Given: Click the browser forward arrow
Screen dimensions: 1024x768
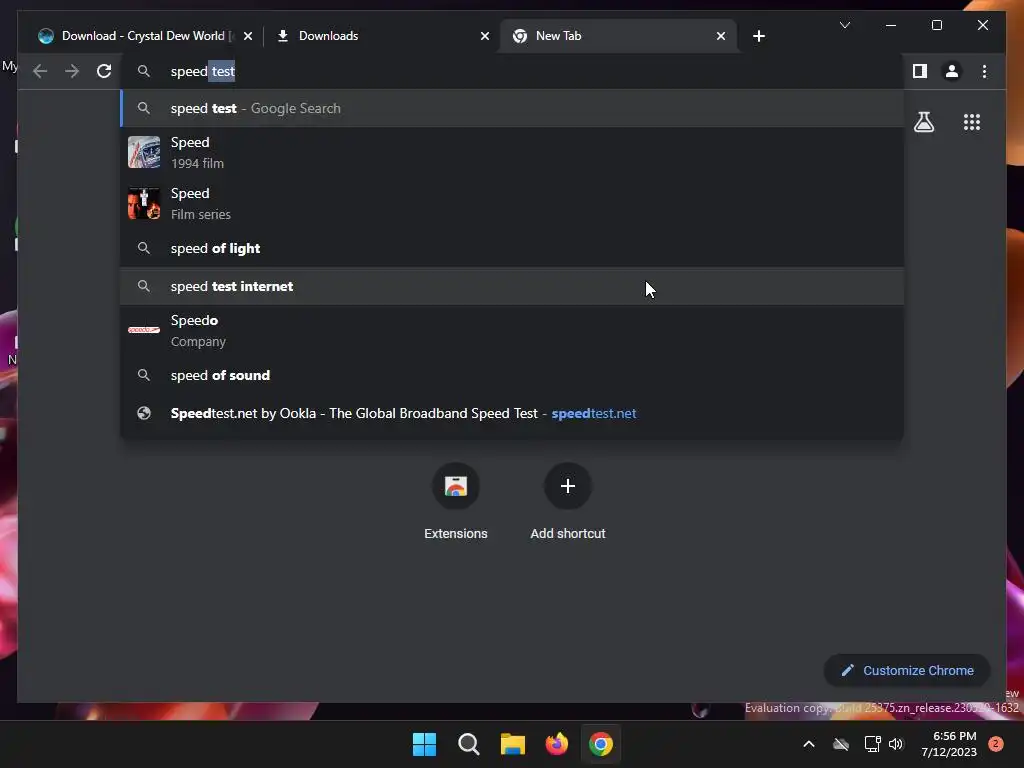Looking at the screenshot, I should tap(72, 71).
